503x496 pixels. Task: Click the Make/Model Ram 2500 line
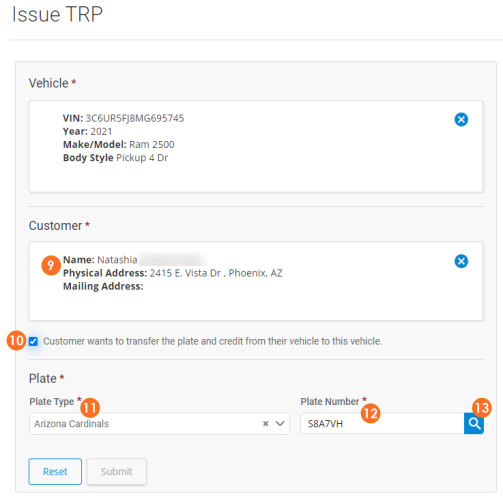(x=119, y=144)
